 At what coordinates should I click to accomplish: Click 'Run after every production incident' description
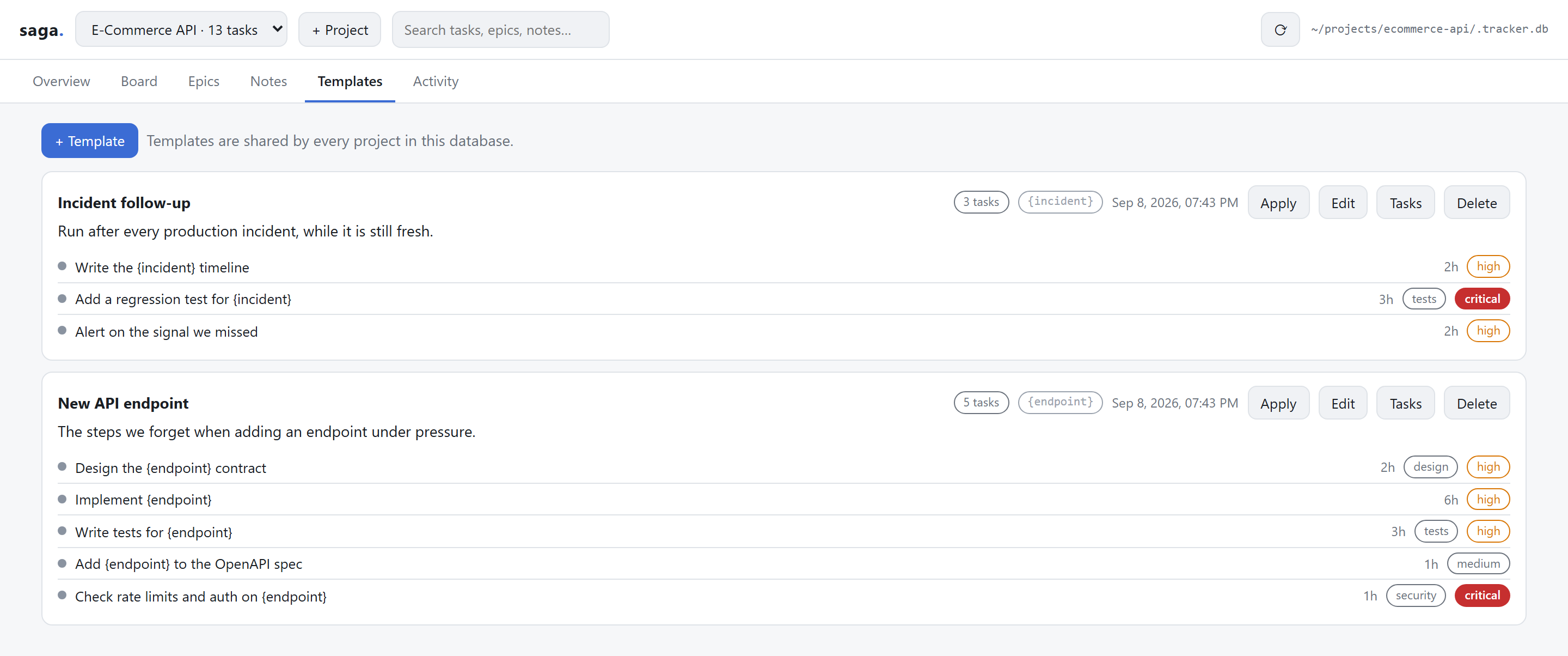(246, 232)
